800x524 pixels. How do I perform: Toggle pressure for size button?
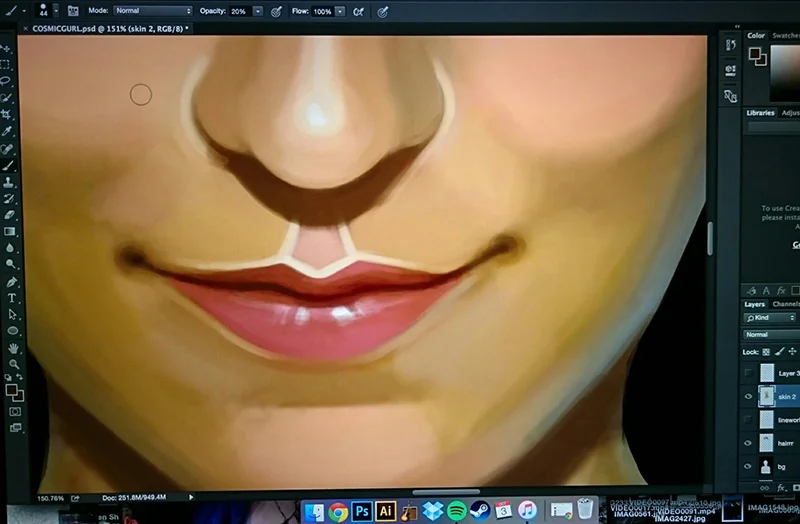pyautogui.click(x=383, y=12)
